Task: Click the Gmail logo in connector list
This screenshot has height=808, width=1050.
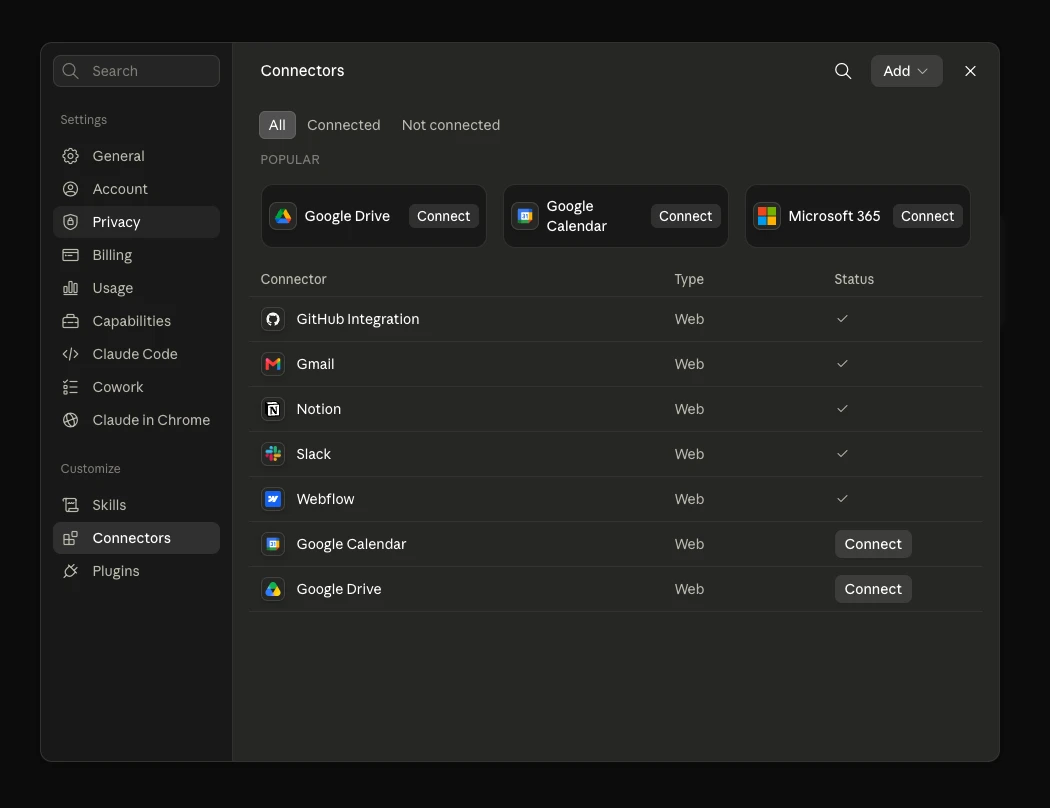Action: (273, 364)
